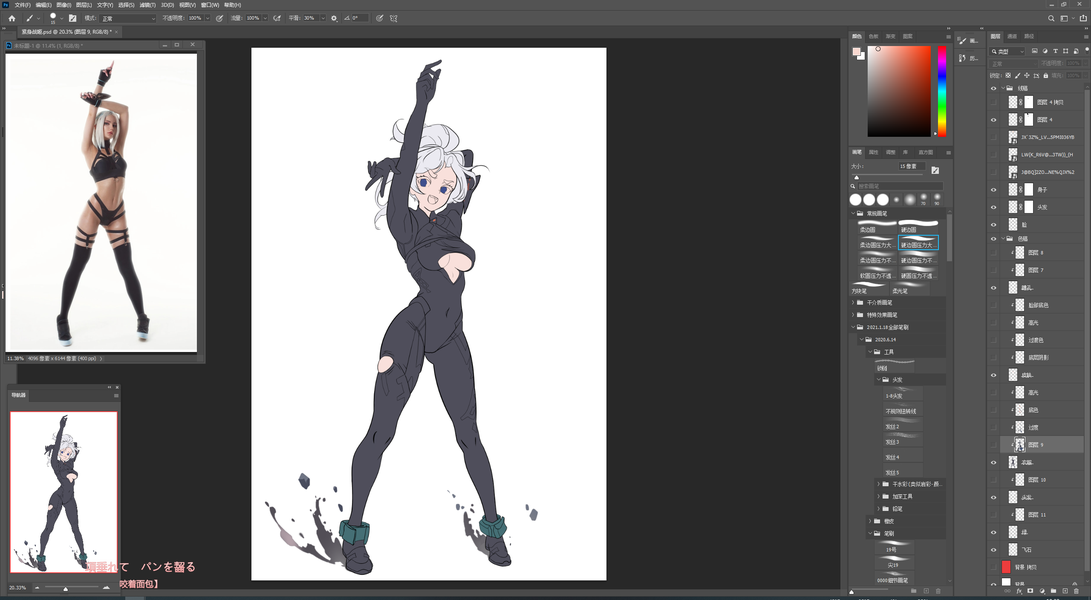Filter layers by type layers icon
Screen dimensions: 1091x600
pyautogui.click(x=1056, y=51)
